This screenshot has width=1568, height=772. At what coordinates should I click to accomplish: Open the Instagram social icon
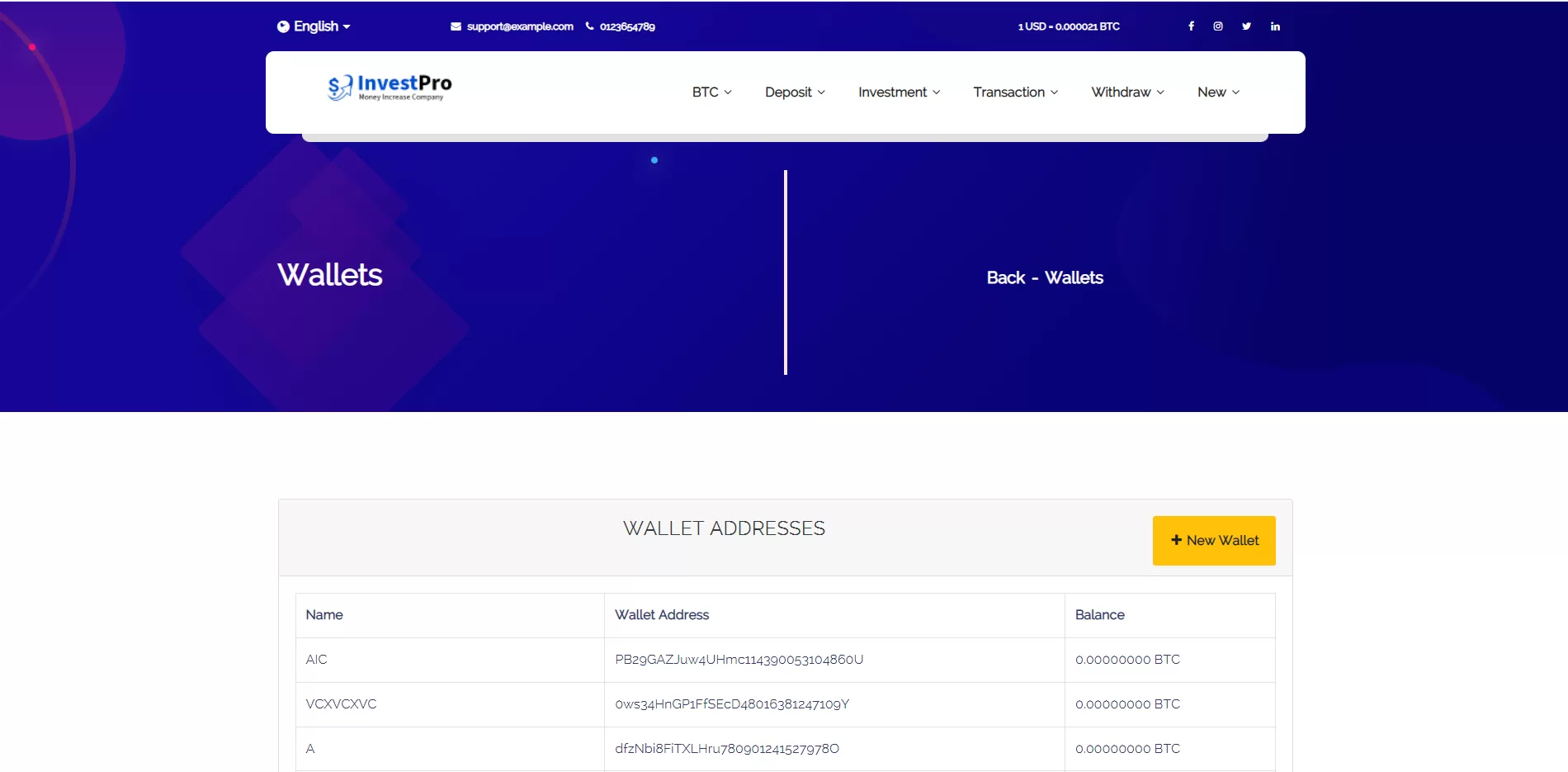(x=1218, y=26)
